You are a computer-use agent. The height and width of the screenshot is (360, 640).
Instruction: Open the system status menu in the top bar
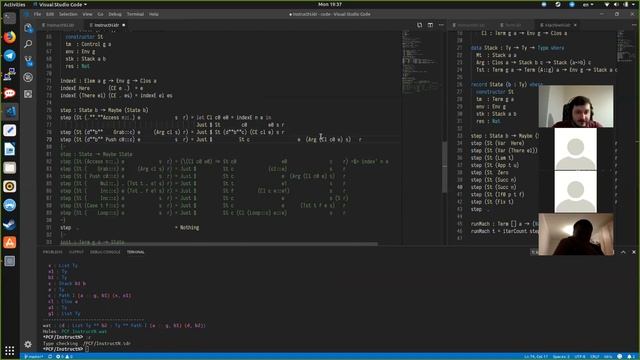tap(620, 4)
